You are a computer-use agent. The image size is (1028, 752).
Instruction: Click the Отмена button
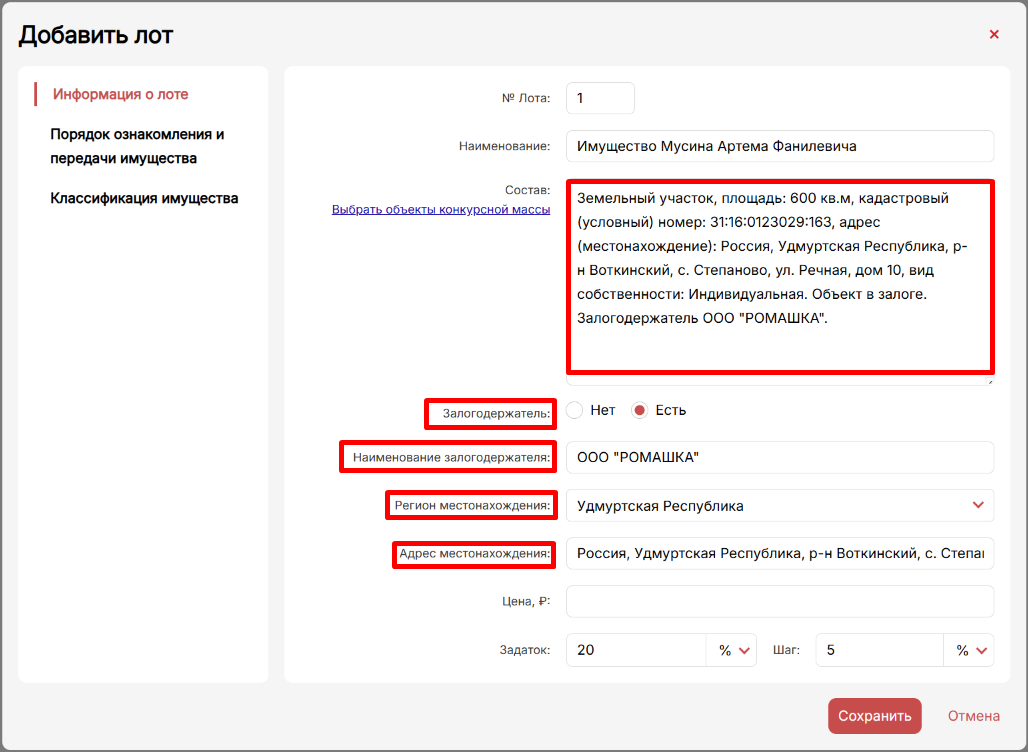click(x=973, y=716)
